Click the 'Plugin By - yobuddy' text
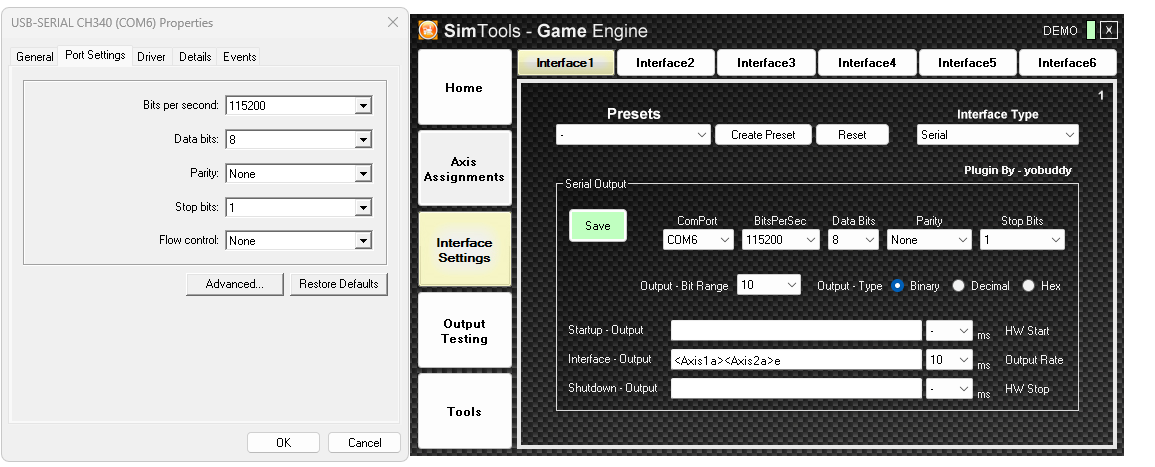 coord(1017,170)
